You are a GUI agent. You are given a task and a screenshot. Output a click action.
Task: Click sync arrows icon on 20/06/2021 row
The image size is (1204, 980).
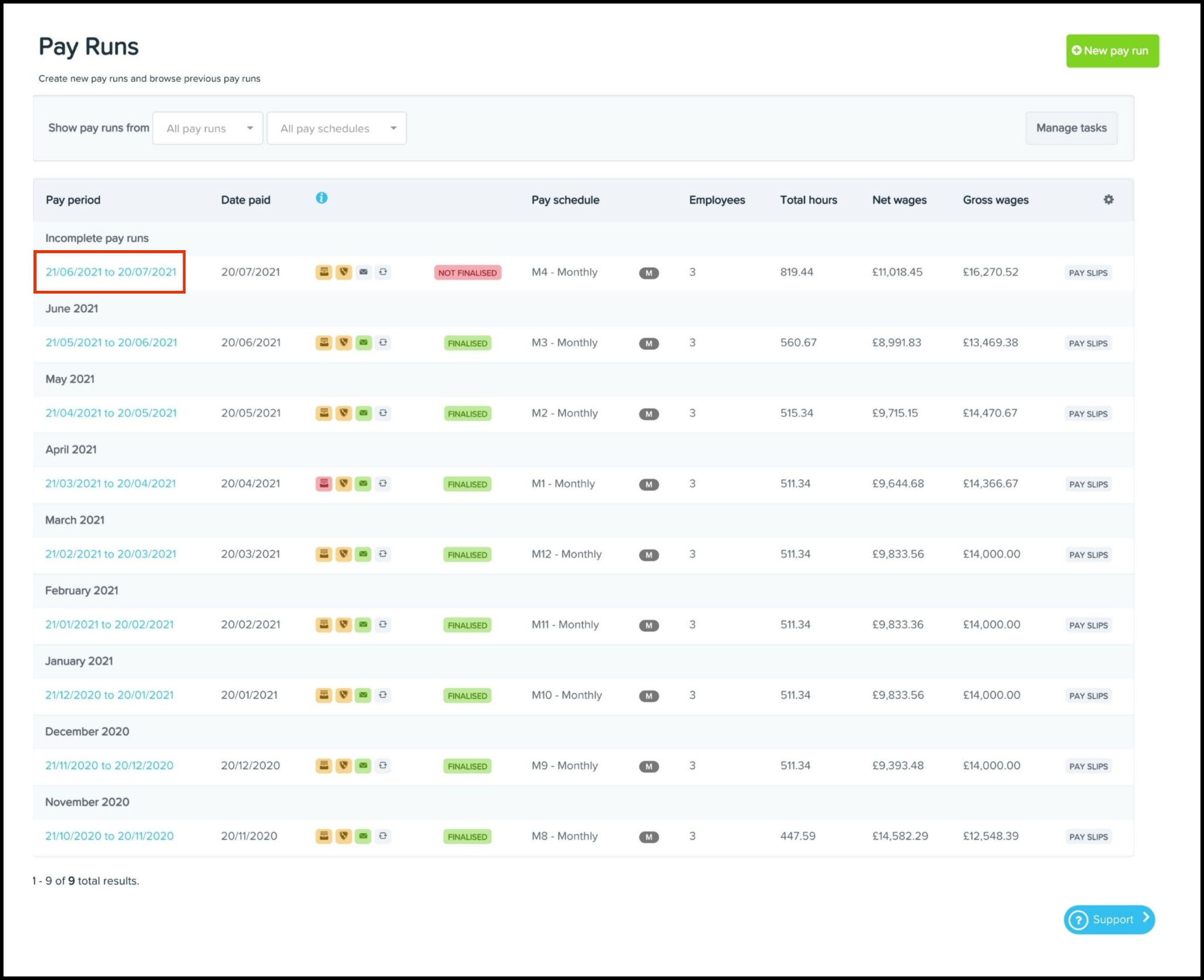[x=383, y=342]
